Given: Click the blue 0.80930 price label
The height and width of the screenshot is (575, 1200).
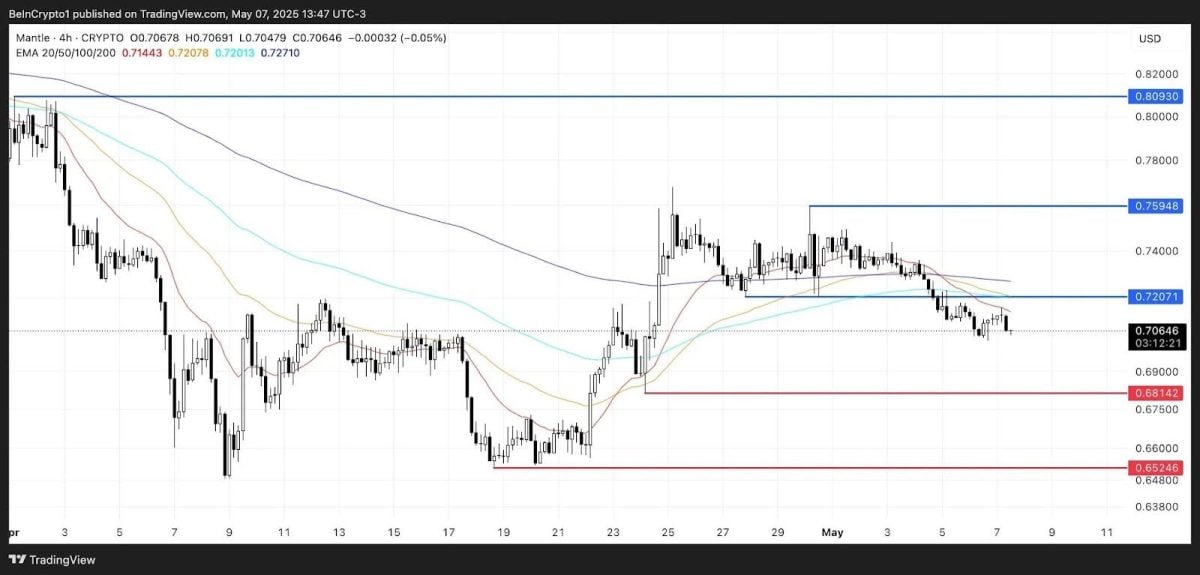Looking at the screenshot, I should (1155, 97).
